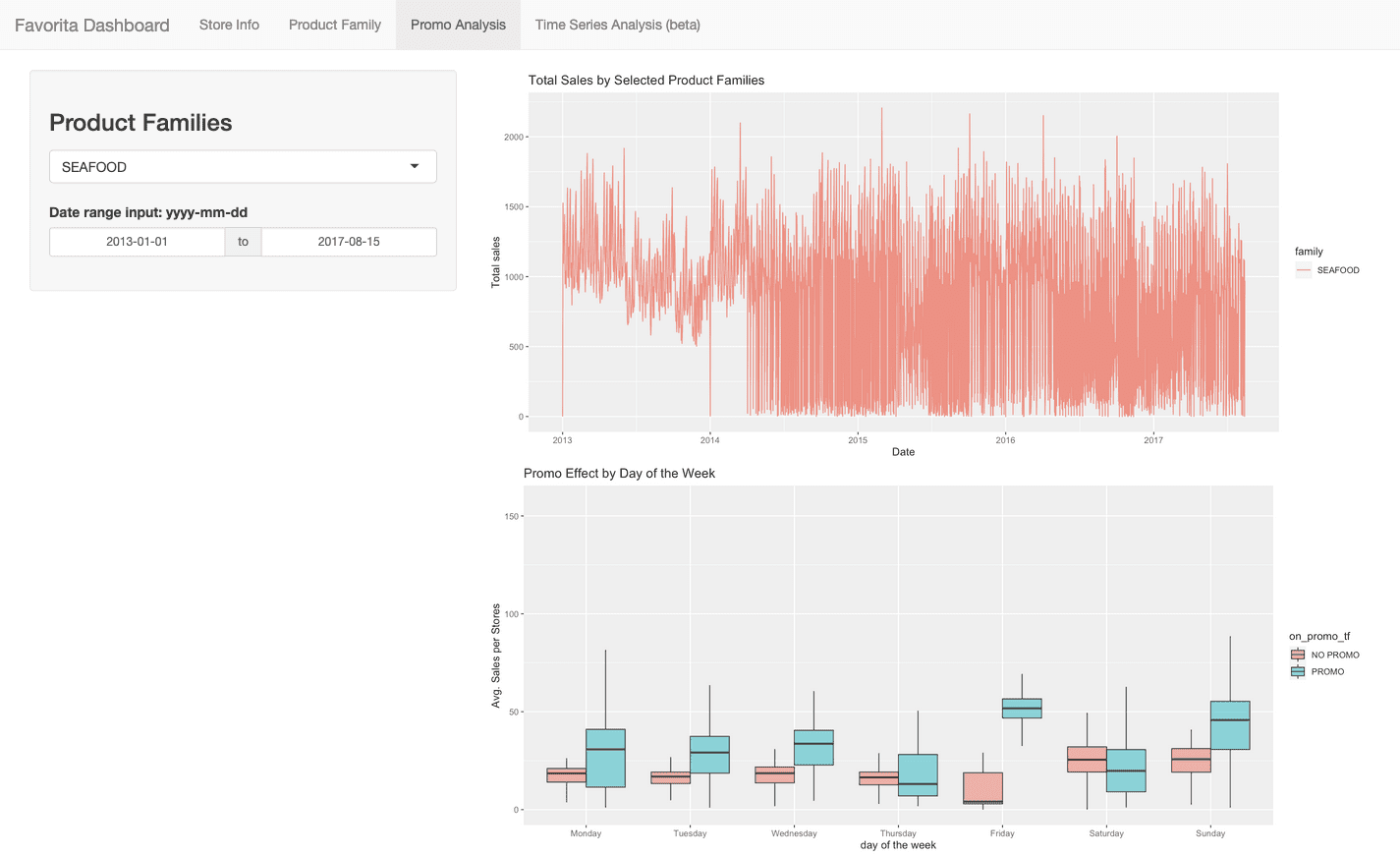The image size is (1400, 856).
Task: Click the Friday NO PROMO red boxplot
Action: point(982,788)
